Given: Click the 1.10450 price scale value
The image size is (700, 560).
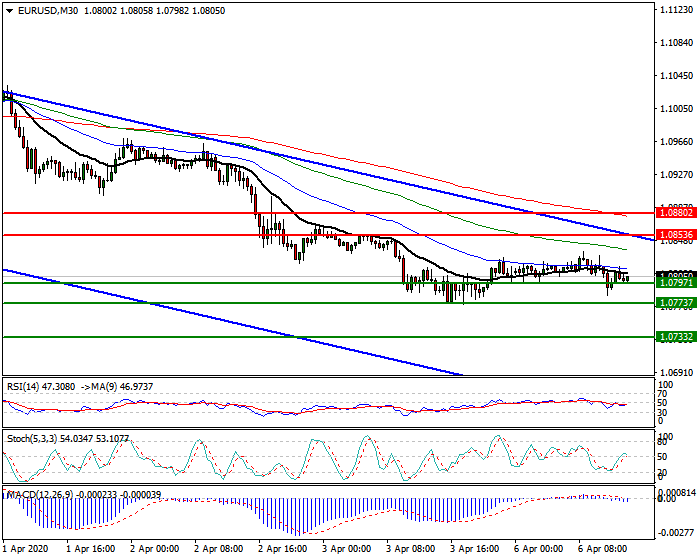Looking at the screenshot, I should pos(677,76).
